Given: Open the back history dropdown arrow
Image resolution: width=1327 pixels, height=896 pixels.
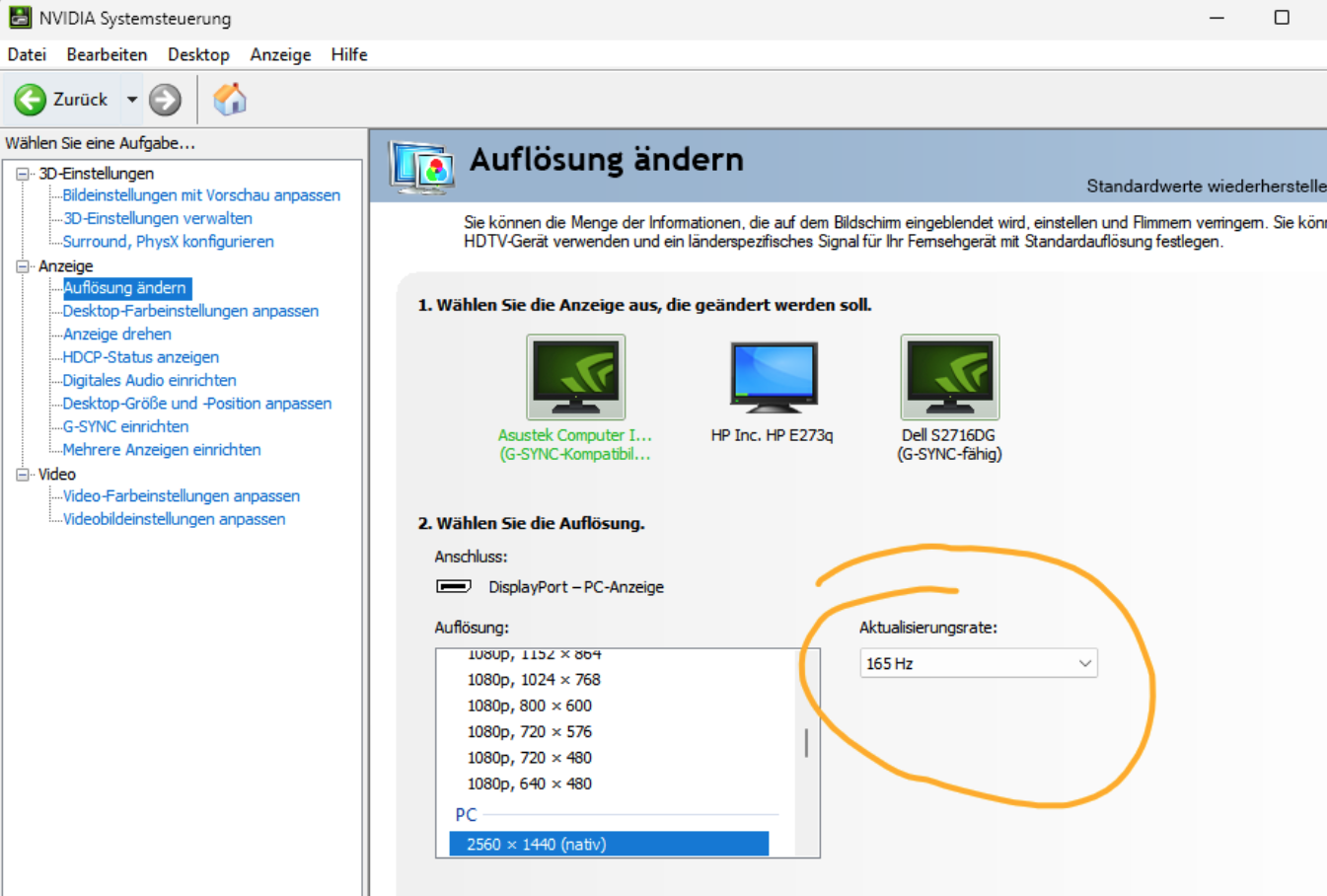Looking at the screenshot, I should 131,100.
